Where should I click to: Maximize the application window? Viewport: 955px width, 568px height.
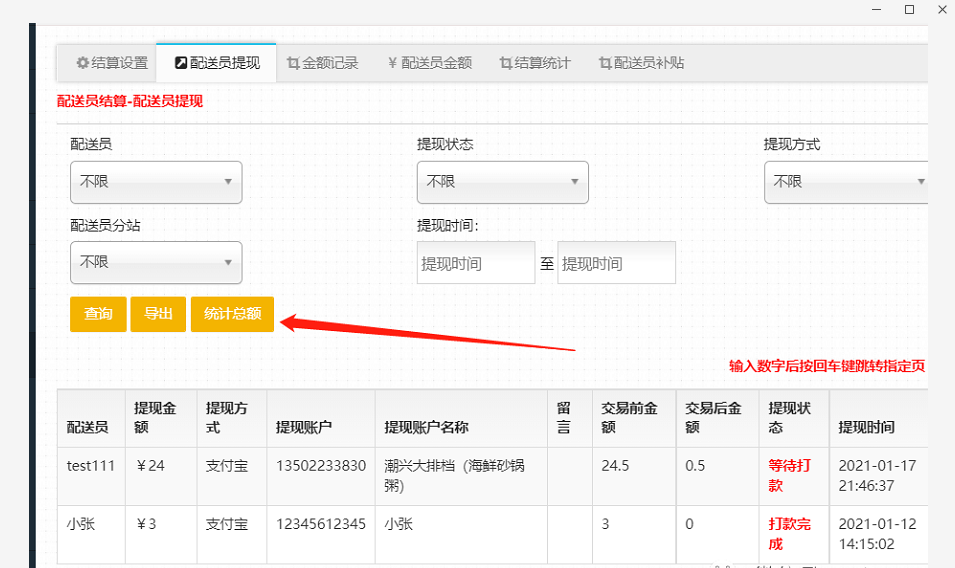click(909, 10)
